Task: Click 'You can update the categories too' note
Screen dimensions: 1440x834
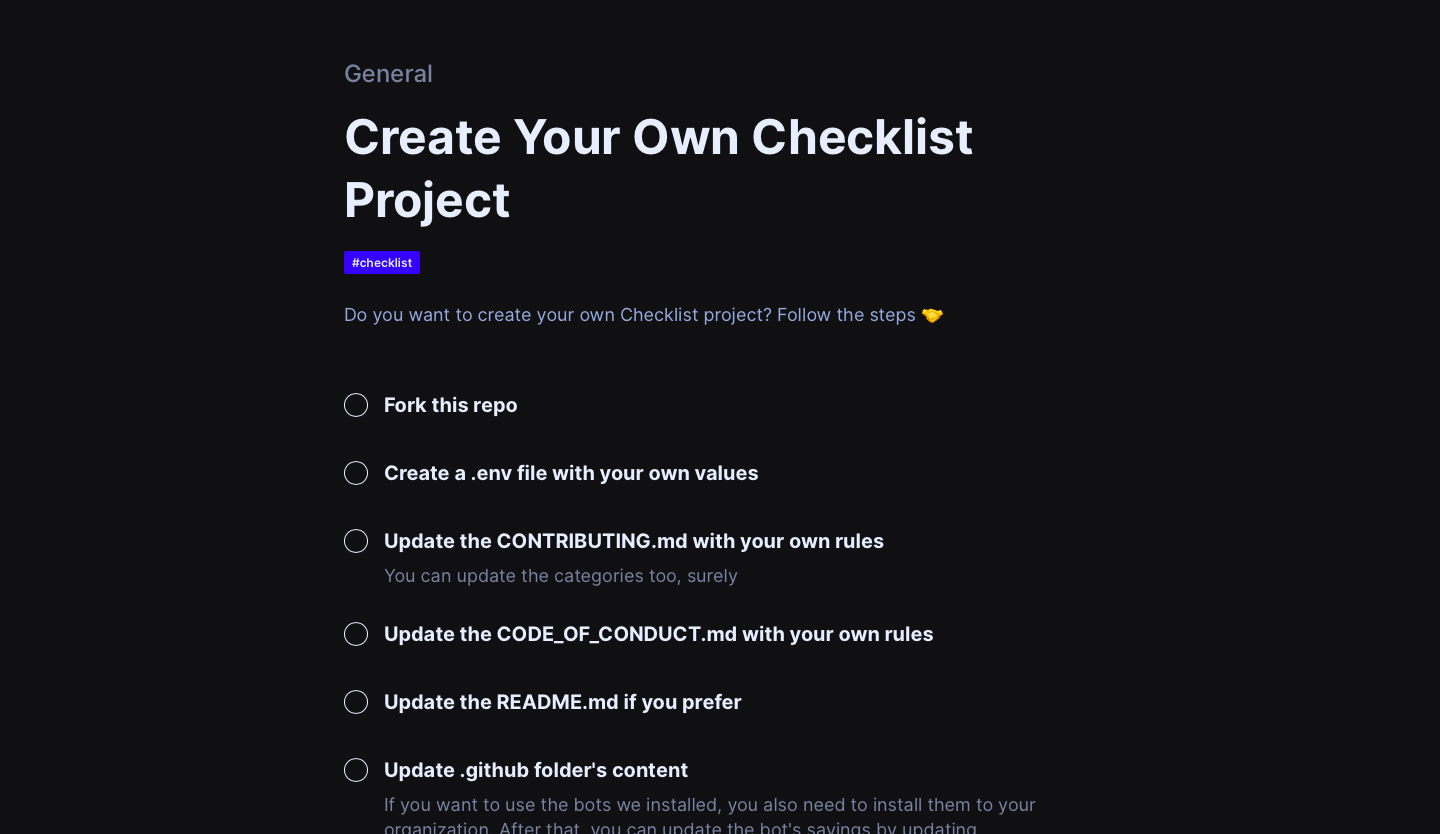Action: [x=560, y=576]
